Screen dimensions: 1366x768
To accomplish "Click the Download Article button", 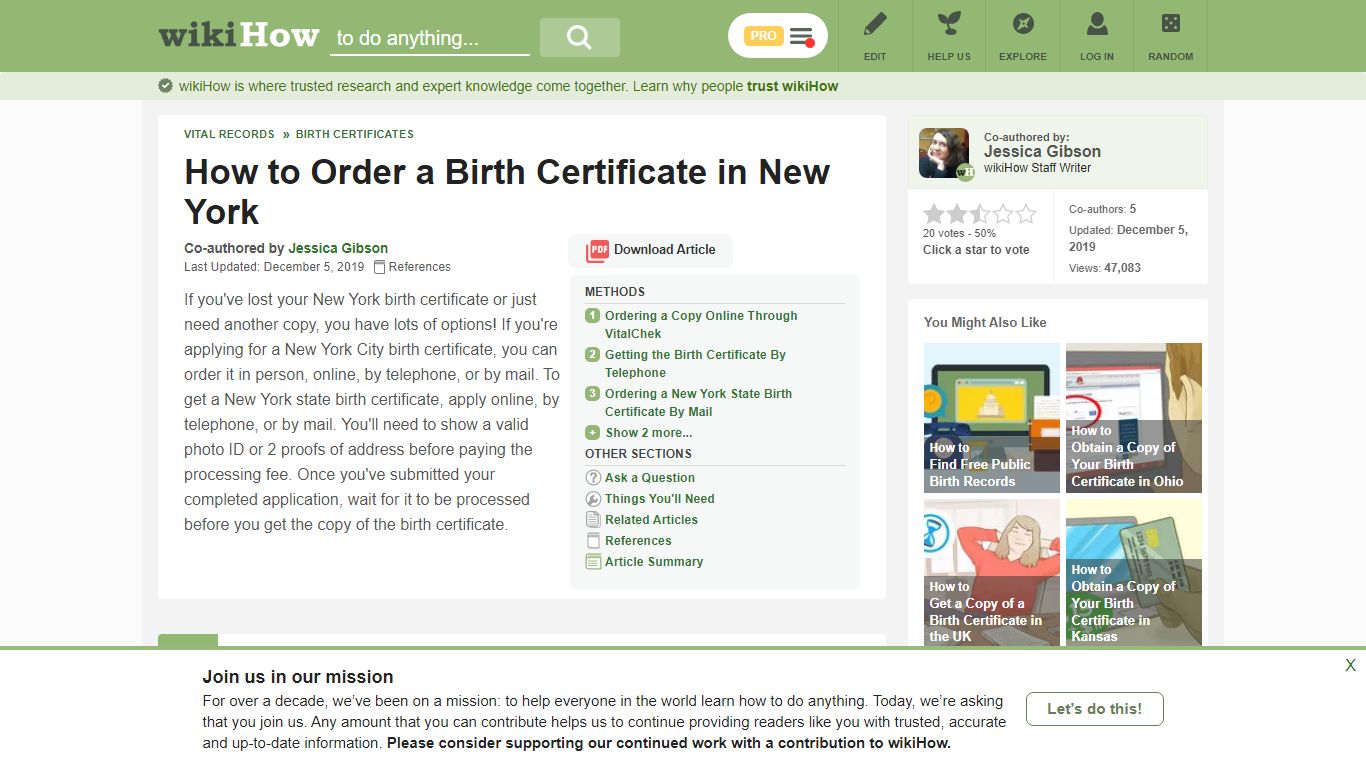I will click(651, 250).
